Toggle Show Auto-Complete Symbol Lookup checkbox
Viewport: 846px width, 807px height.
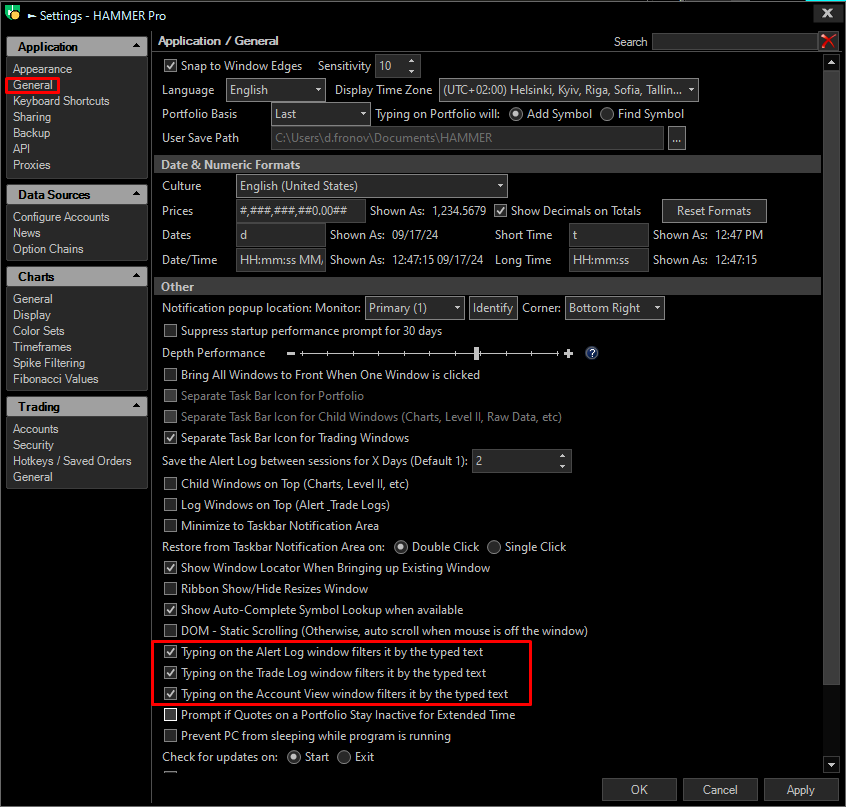tap(170, 610)
